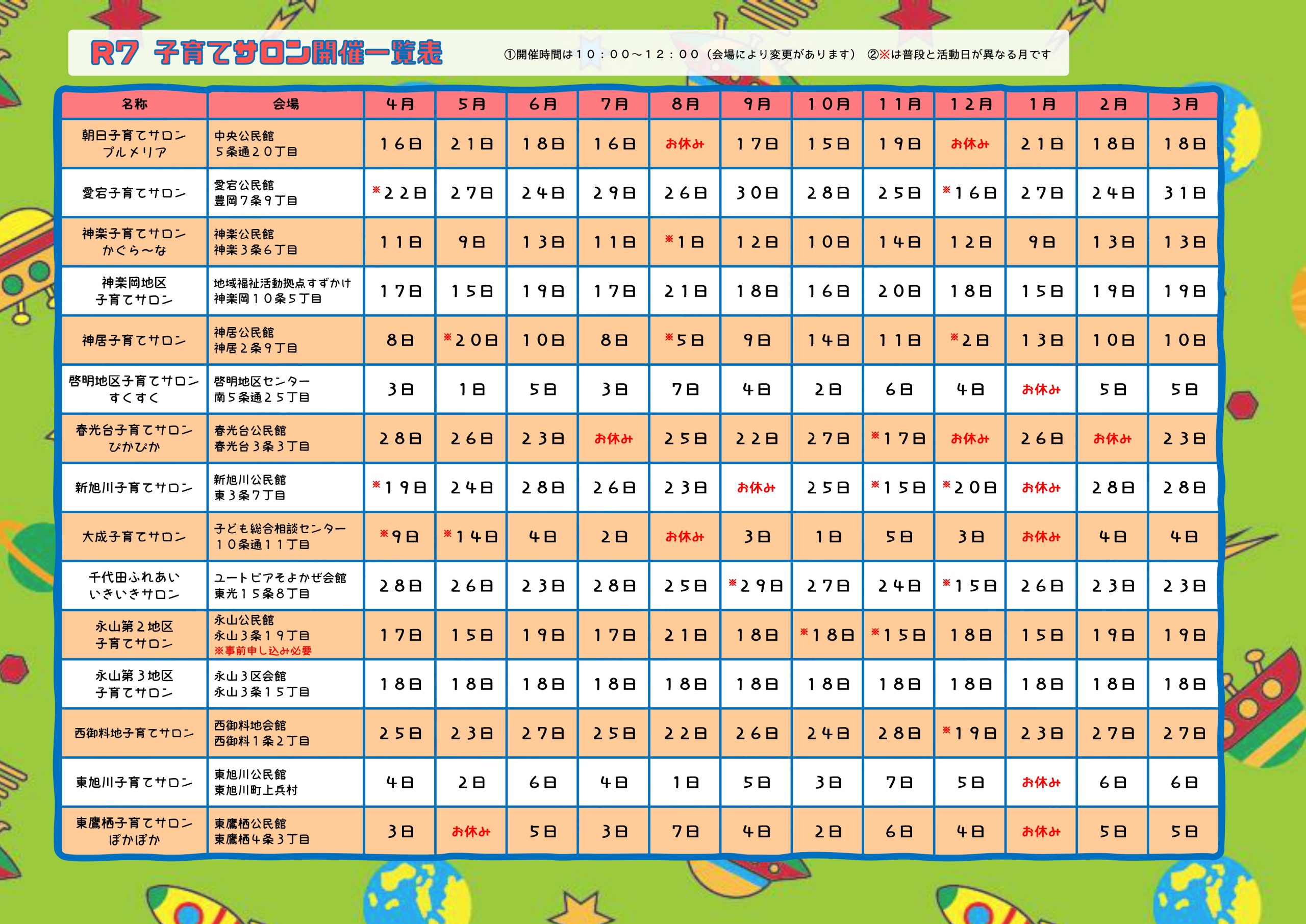This screenshot has width=1306, height=924.
Task: Click the '※1日' cell in 神楽 row
Action: [685, 242]
